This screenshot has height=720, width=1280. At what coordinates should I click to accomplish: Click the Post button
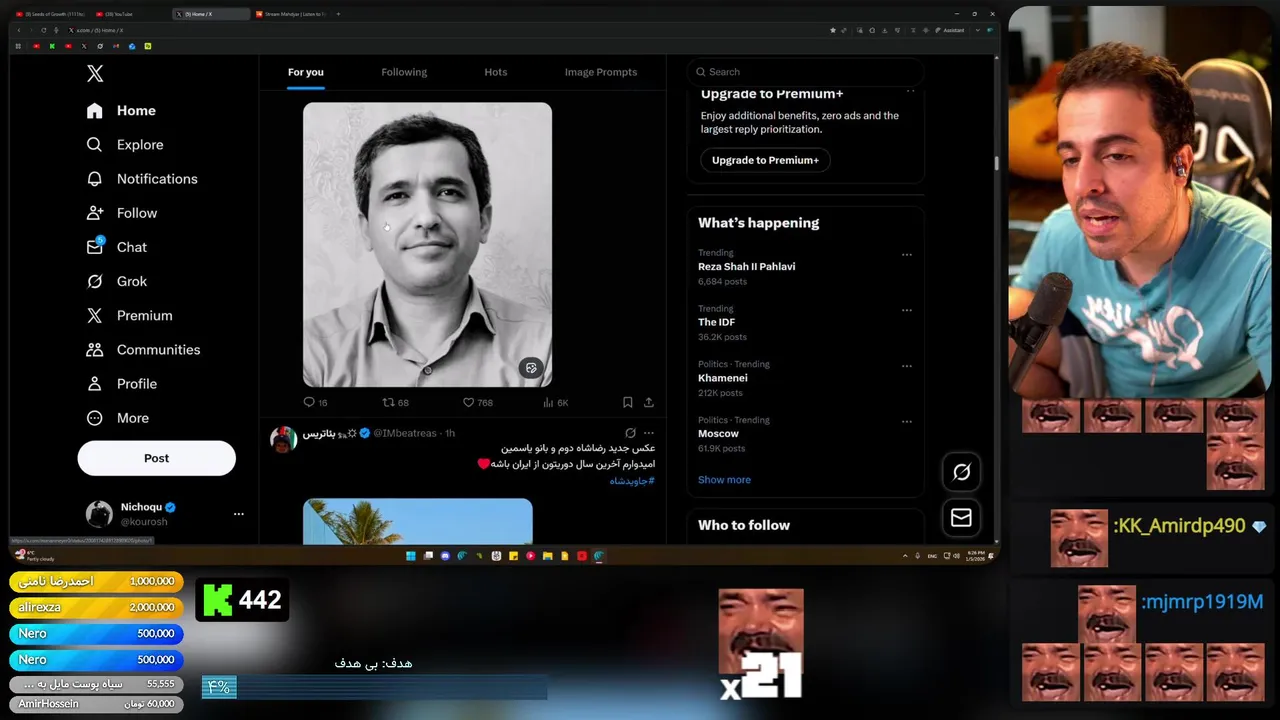click(x=157, y=458)
